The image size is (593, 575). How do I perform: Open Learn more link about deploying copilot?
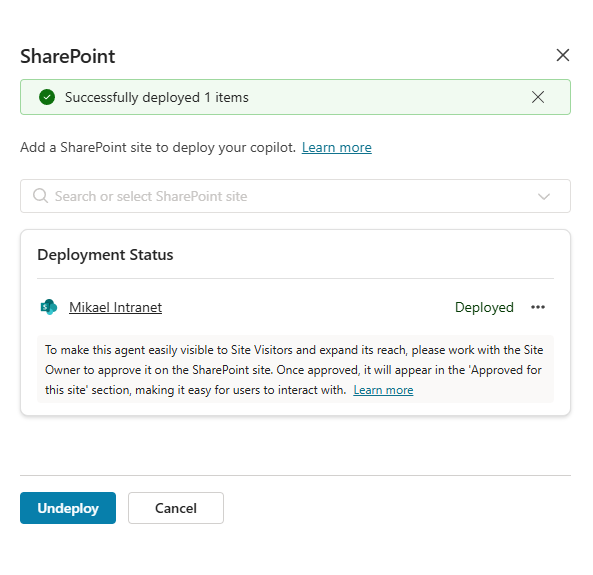pyautogui.click(x=337, y=148)
